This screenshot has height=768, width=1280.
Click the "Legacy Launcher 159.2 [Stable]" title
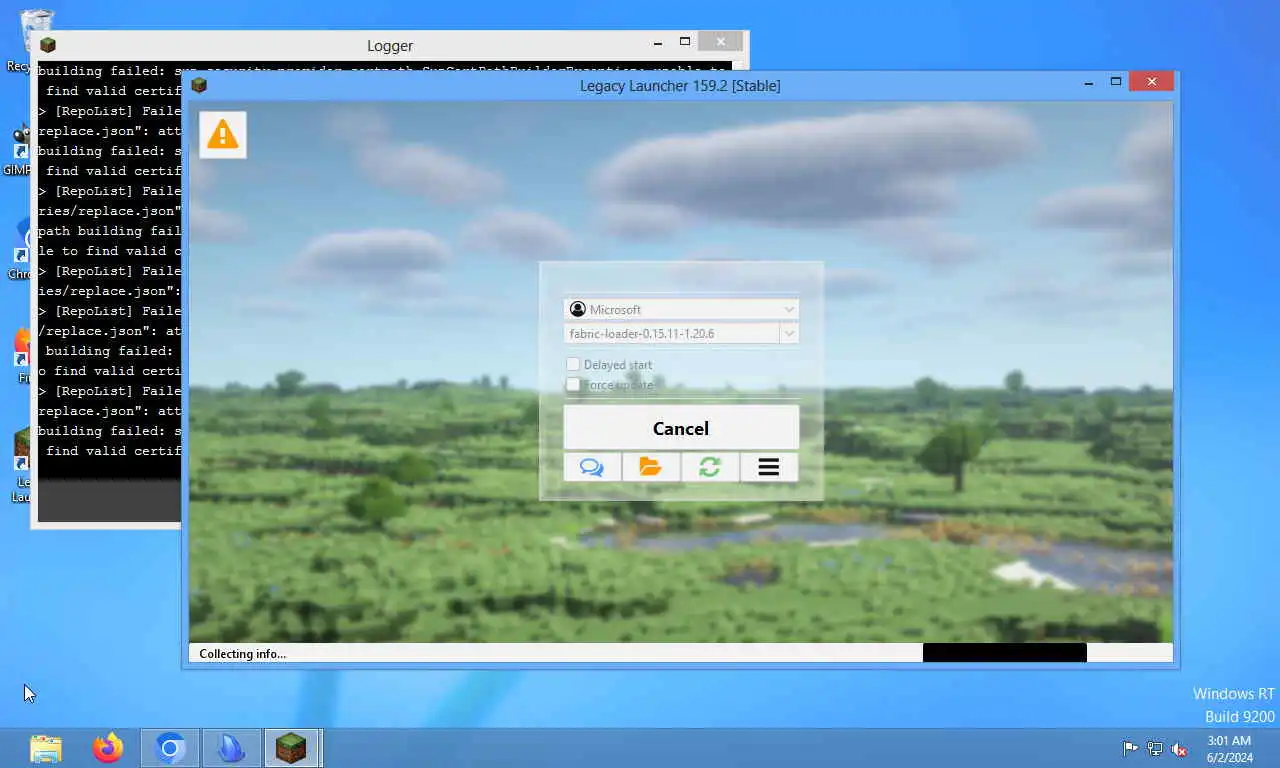pos(680,86)
